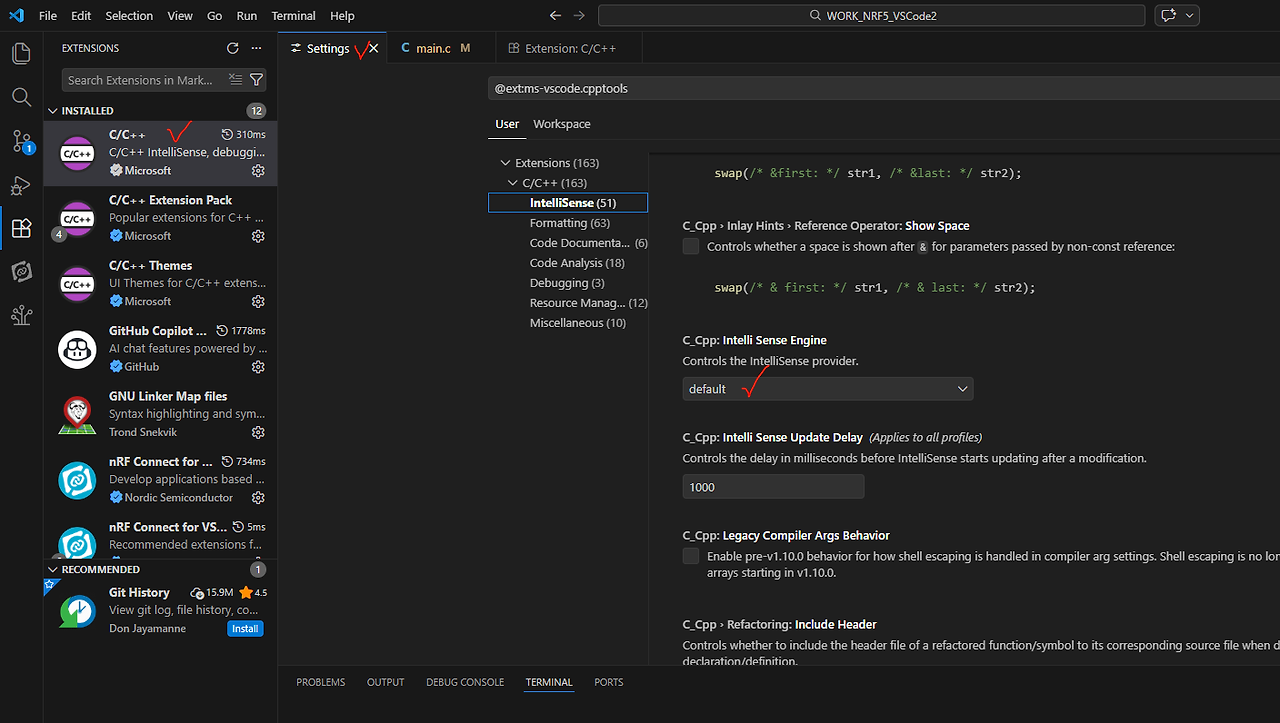Open manage gear for Nordic Semiconductor nRF Connect
The width and height of the screenshot is (1280, 723).
point(258,497)
